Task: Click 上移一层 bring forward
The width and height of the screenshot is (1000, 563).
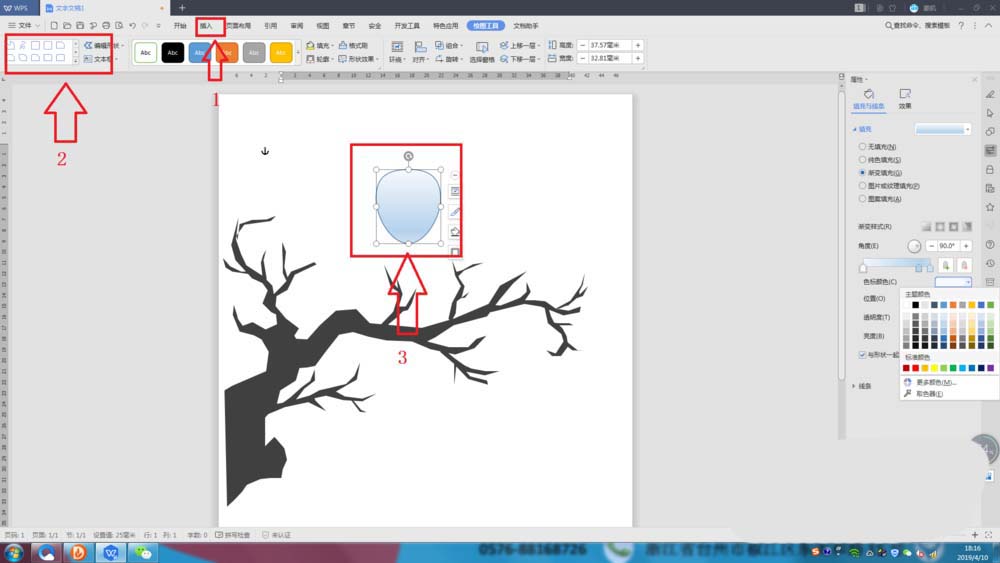Action: click(520, 45)
